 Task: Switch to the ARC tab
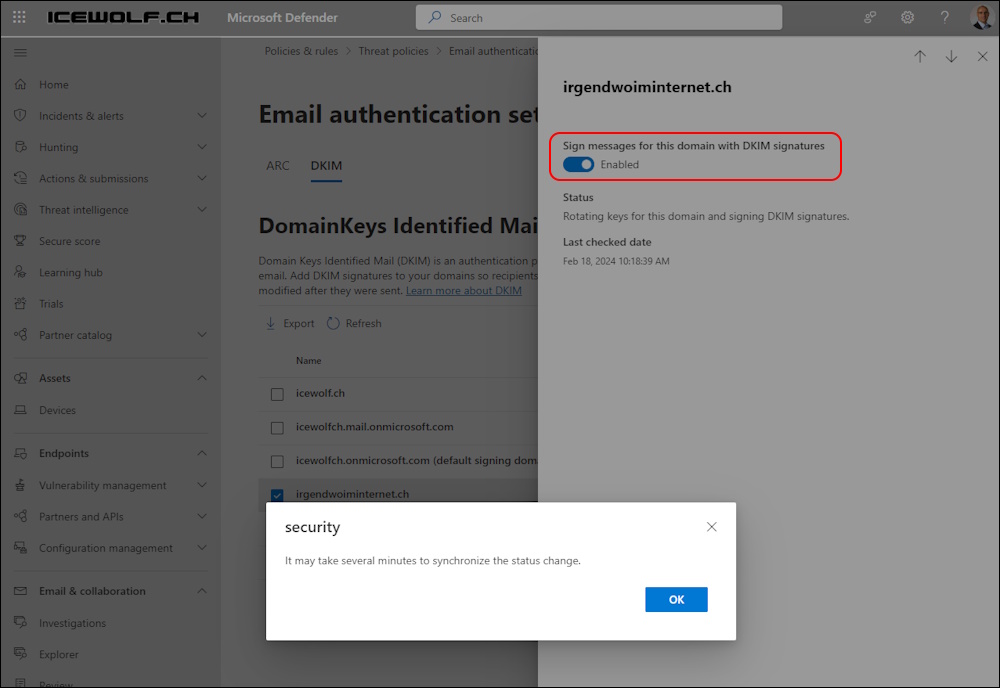point(277,165)
